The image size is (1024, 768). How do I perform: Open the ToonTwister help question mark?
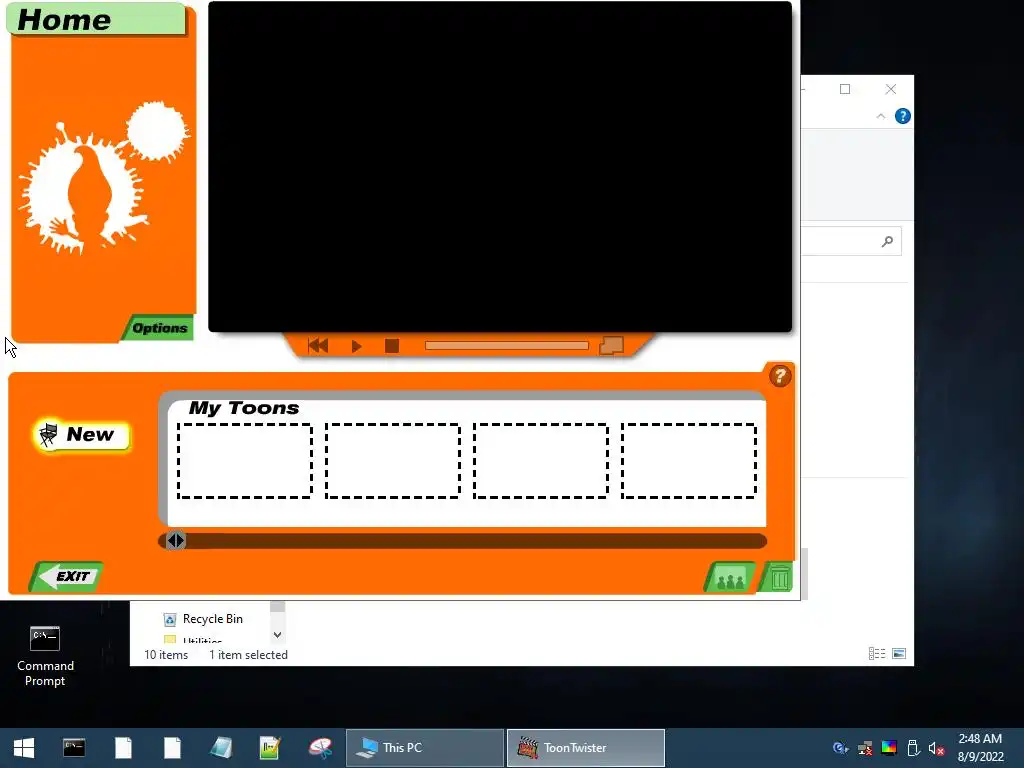[780, 376]
